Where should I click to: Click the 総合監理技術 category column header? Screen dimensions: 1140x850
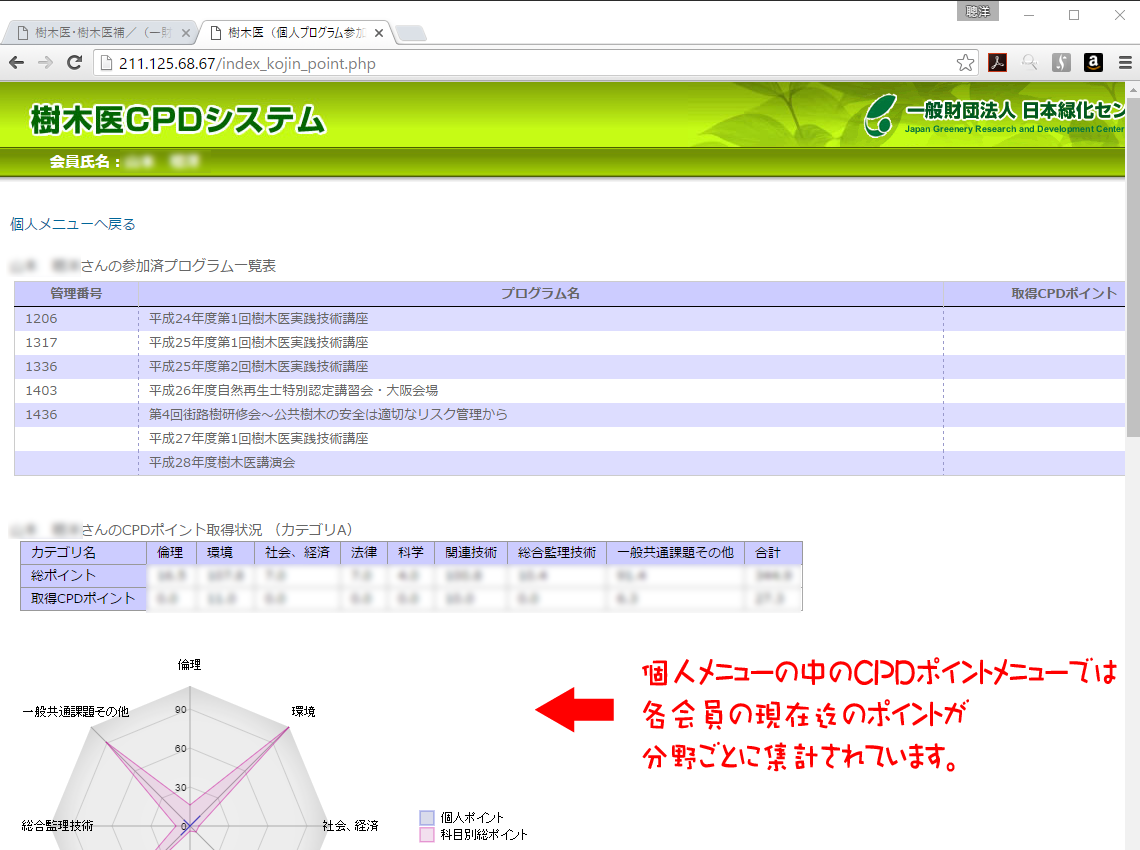point(557,553)
